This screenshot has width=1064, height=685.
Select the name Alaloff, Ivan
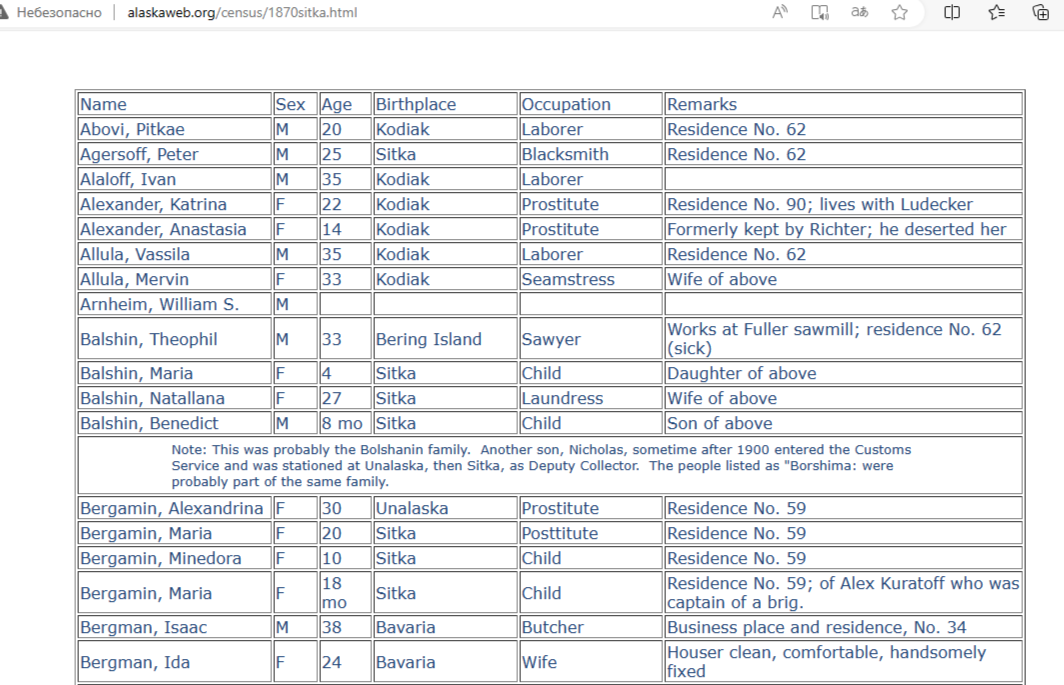[128, 179]
